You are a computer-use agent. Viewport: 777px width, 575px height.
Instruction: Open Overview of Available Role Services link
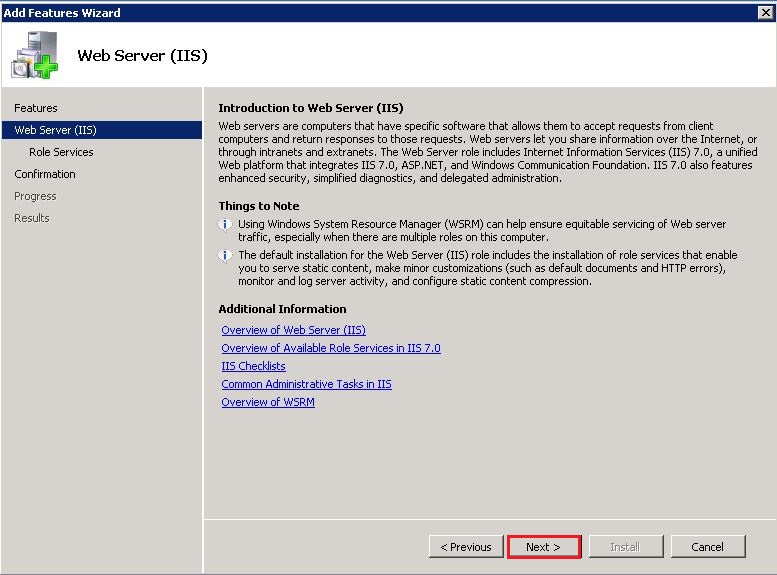(x=331, y=348)
